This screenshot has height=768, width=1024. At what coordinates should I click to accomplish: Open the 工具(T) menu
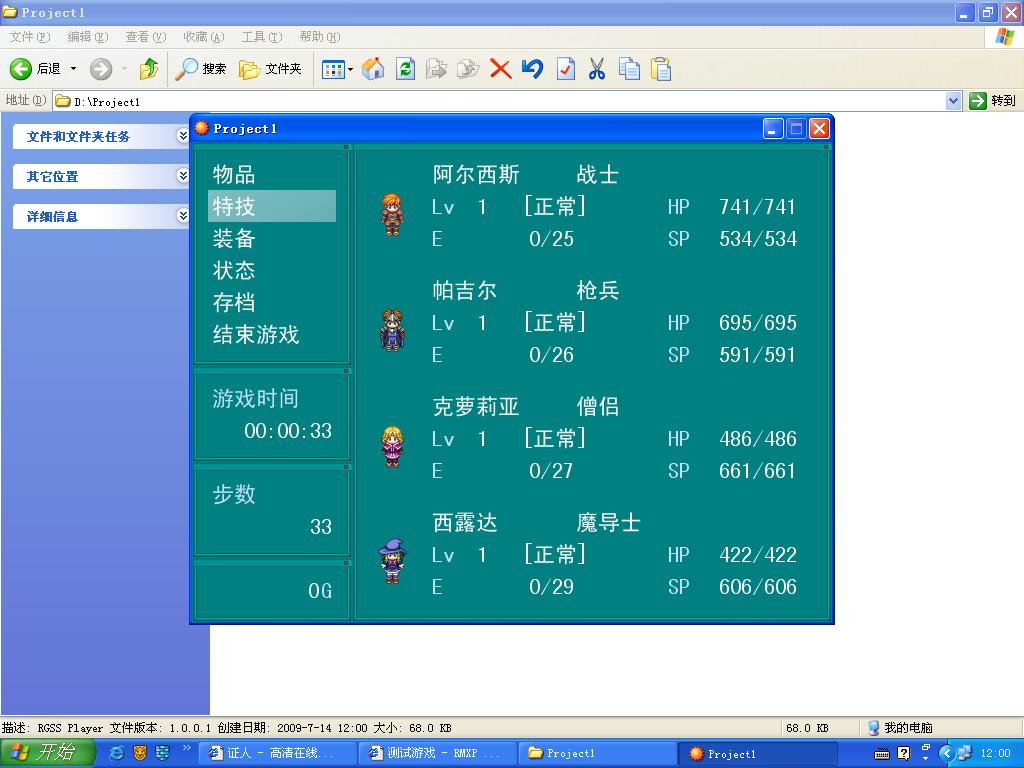coord(262,37)
